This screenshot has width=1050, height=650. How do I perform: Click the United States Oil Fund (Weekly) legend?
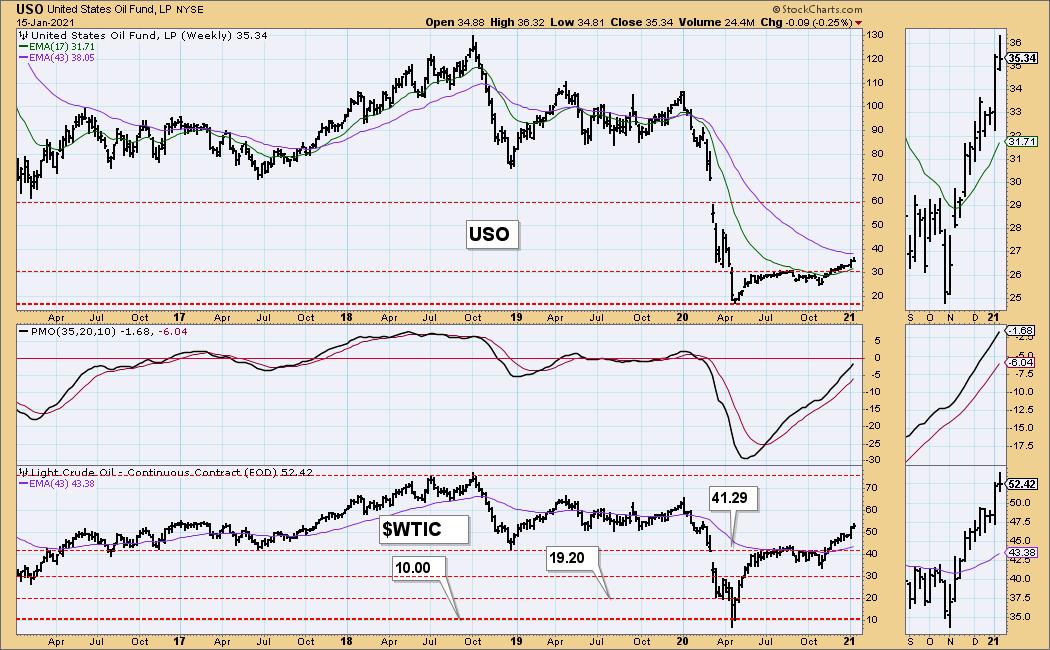click(x=144, y=35)
